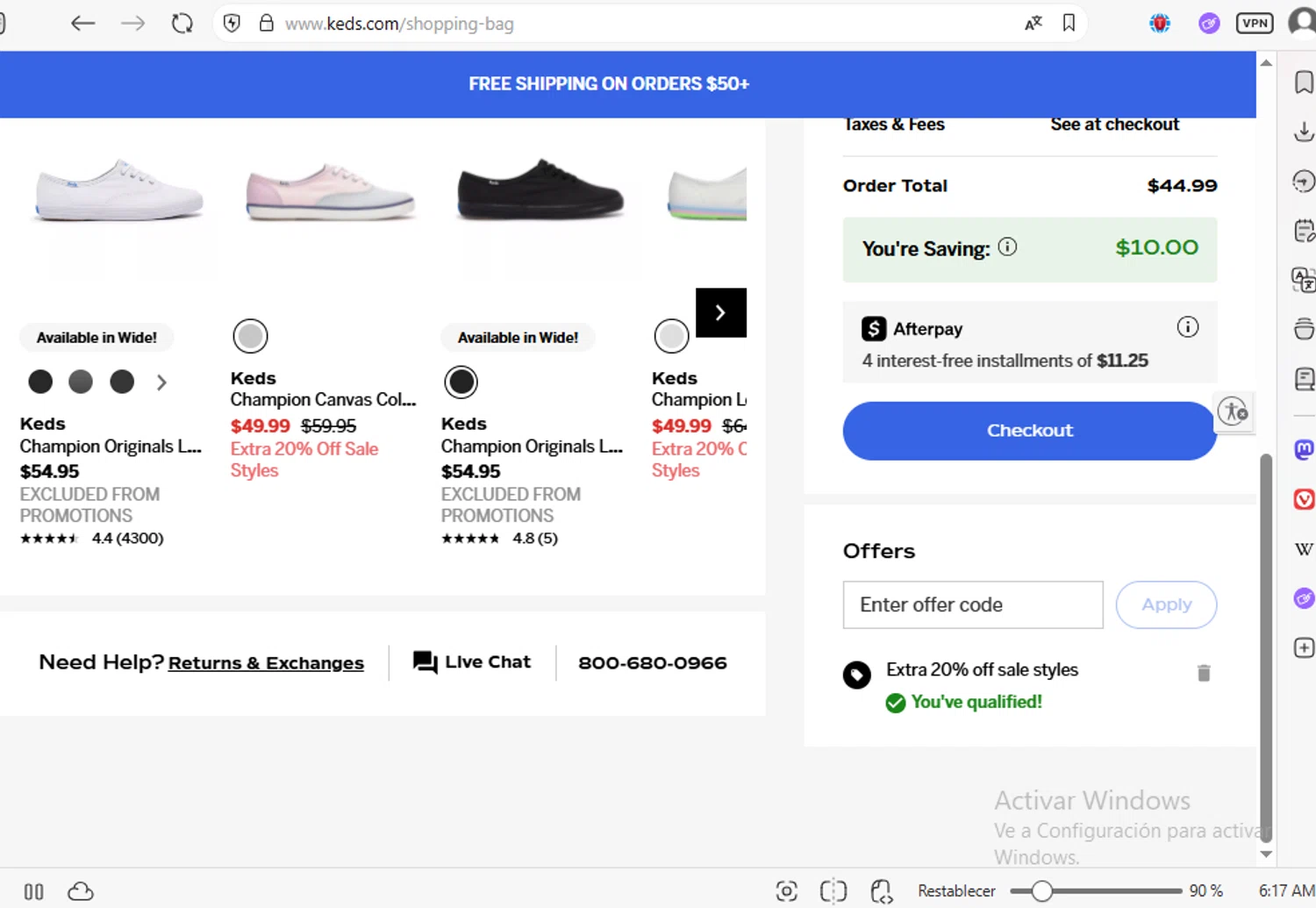This screenshot has width=1316, height=908.
Task: Start a Live Chat
Action: pyautogui.click(x=472, y=662)
